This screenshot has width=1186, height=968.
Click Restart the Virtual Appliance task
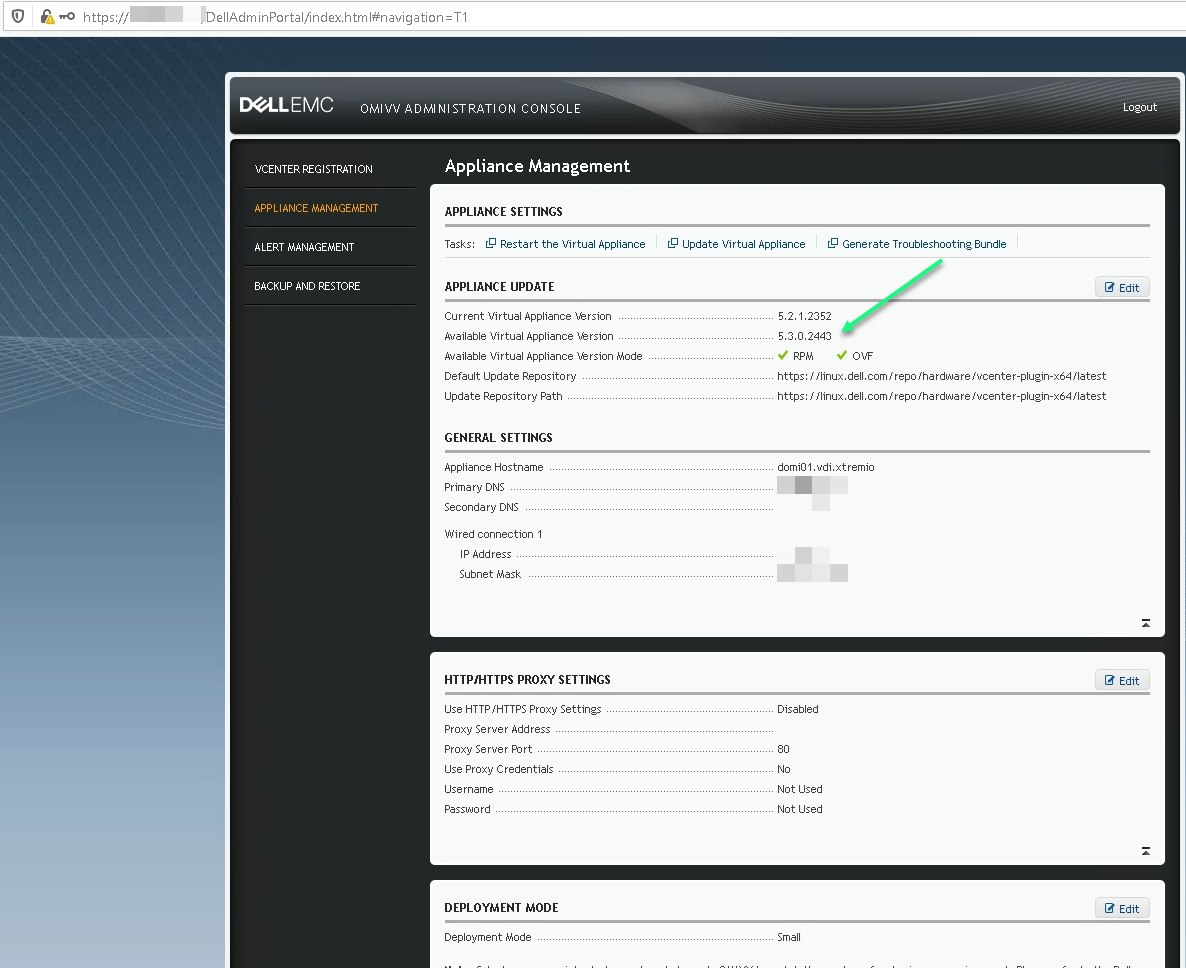pyautogui.click(x=573, y=244)
